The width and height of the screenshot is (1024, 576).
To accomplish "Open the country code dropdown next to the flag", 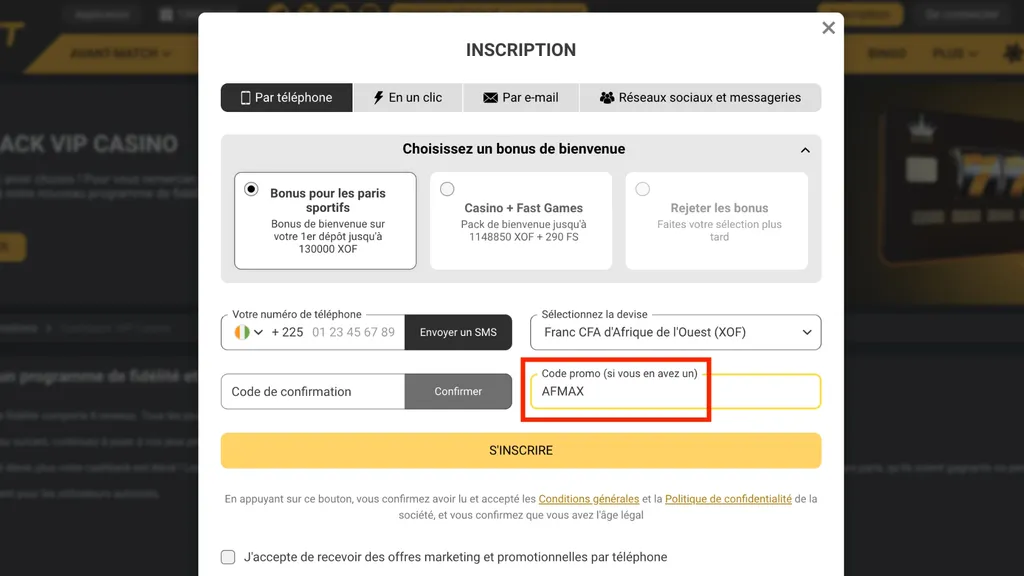I will pos(256,331).
